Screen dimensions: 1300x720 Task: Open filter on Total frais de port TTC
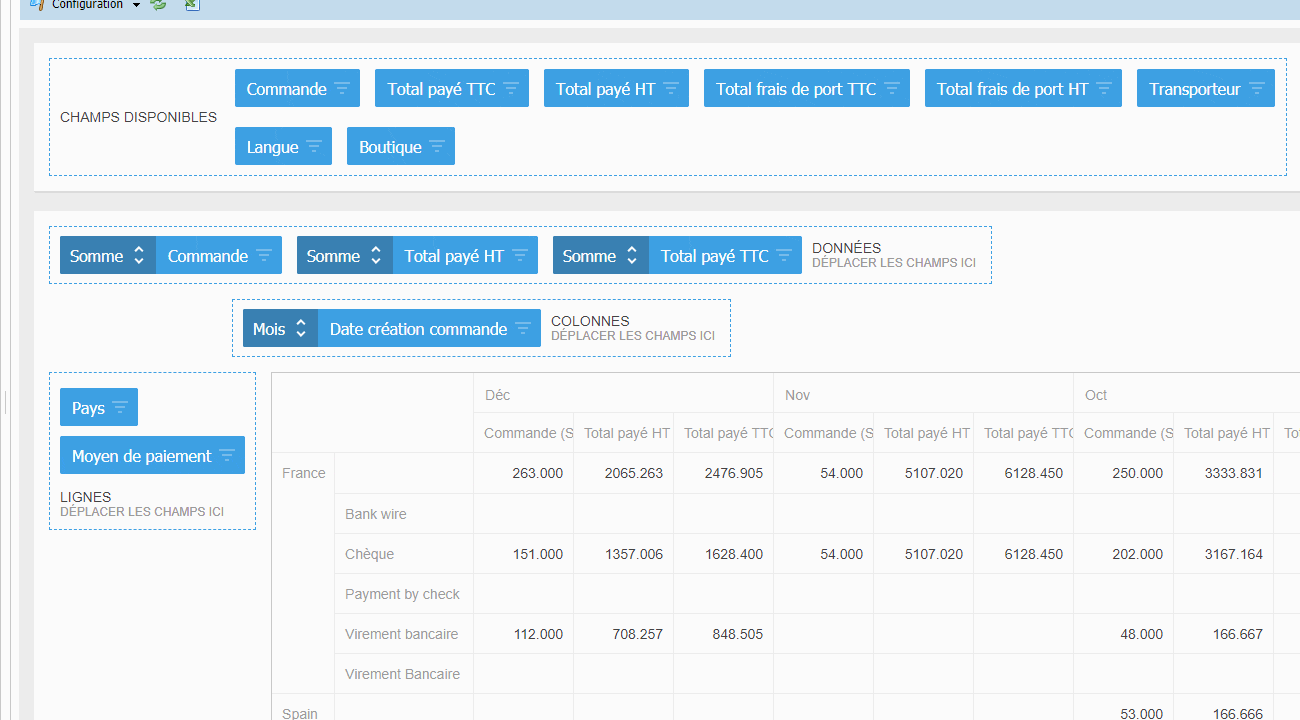(x=891, y=89)
